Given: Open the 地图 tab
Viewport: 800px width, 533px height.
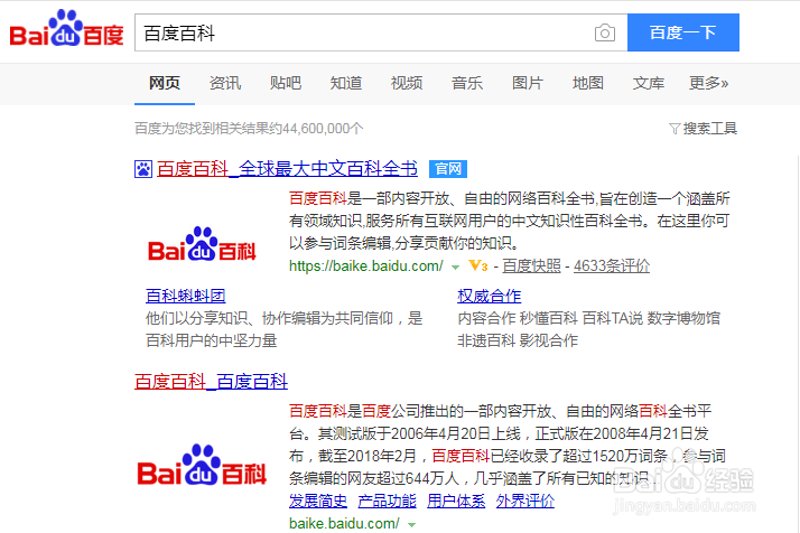Looking at the screenshot, I should click(588, 83).
